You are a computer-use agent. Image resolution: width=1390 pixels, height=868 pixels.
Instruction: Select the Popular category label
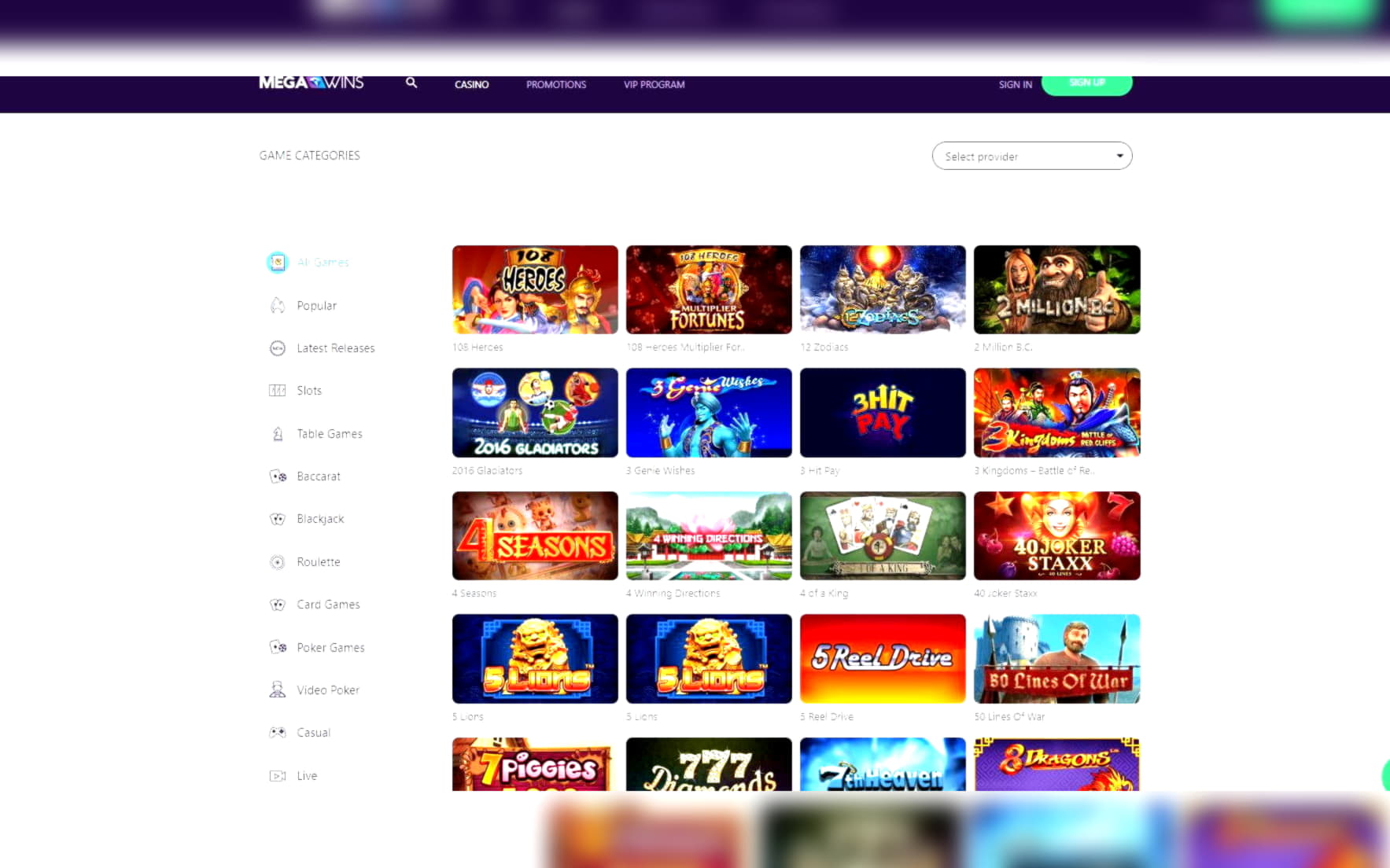click(x=317, y=306)
